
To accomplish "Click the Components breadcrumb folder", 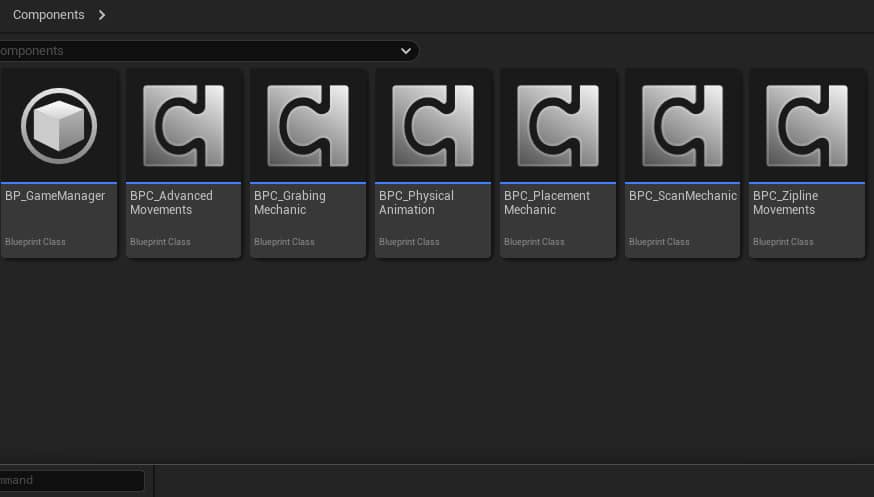I will [48, 15].
